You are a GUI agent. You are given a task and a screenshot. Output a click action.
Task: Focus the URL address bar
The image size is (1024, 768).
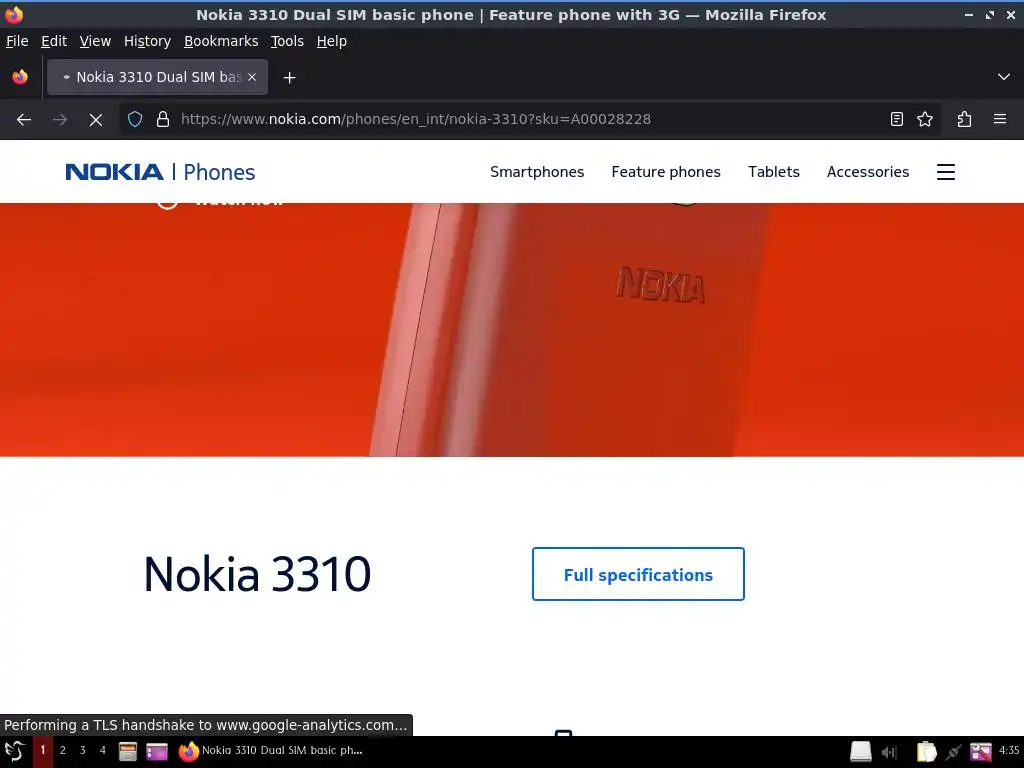529,120
